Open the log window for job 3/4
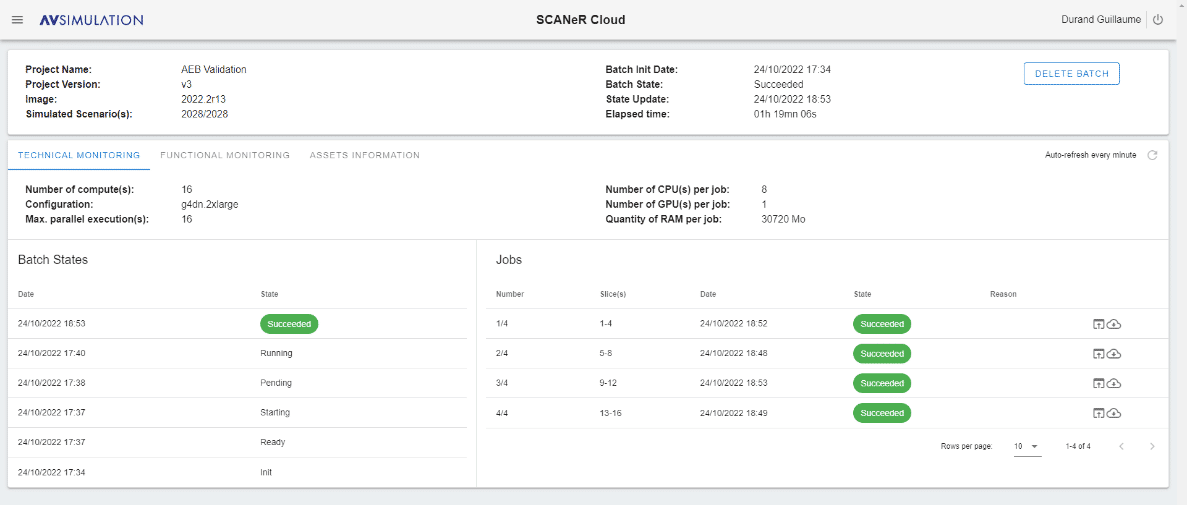The height and width of the screenshot is (505, 1187). tap(1098, 384)
